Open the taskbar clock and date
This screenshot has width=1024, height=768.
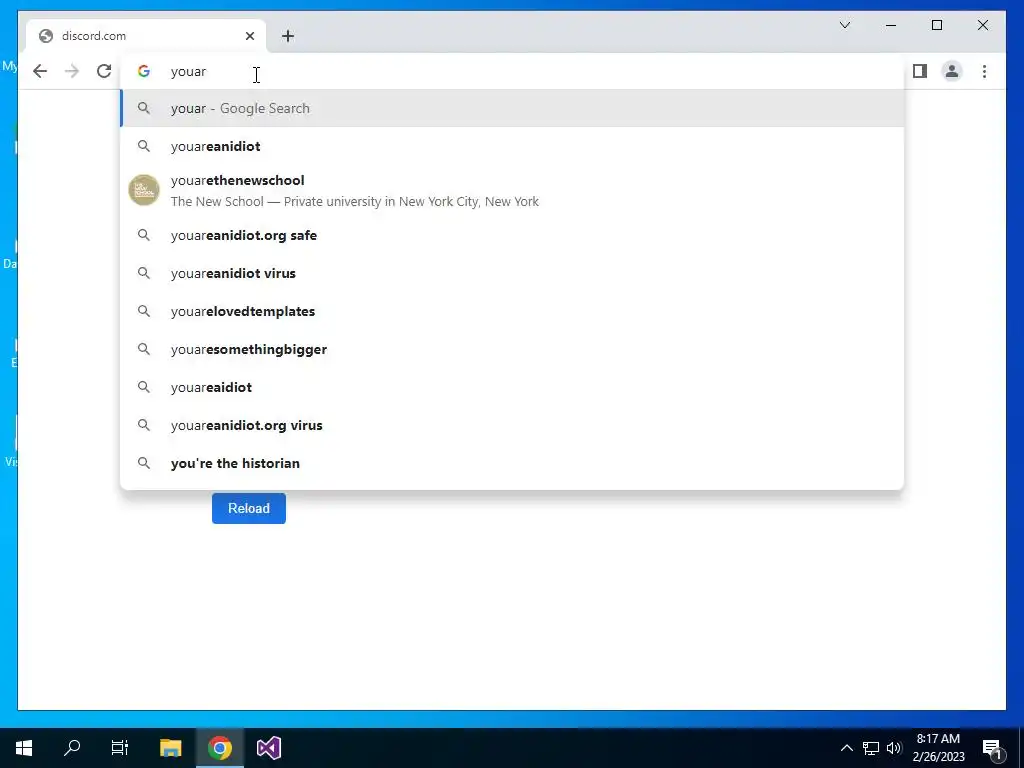pyautogui.click(x=938, y=748)
